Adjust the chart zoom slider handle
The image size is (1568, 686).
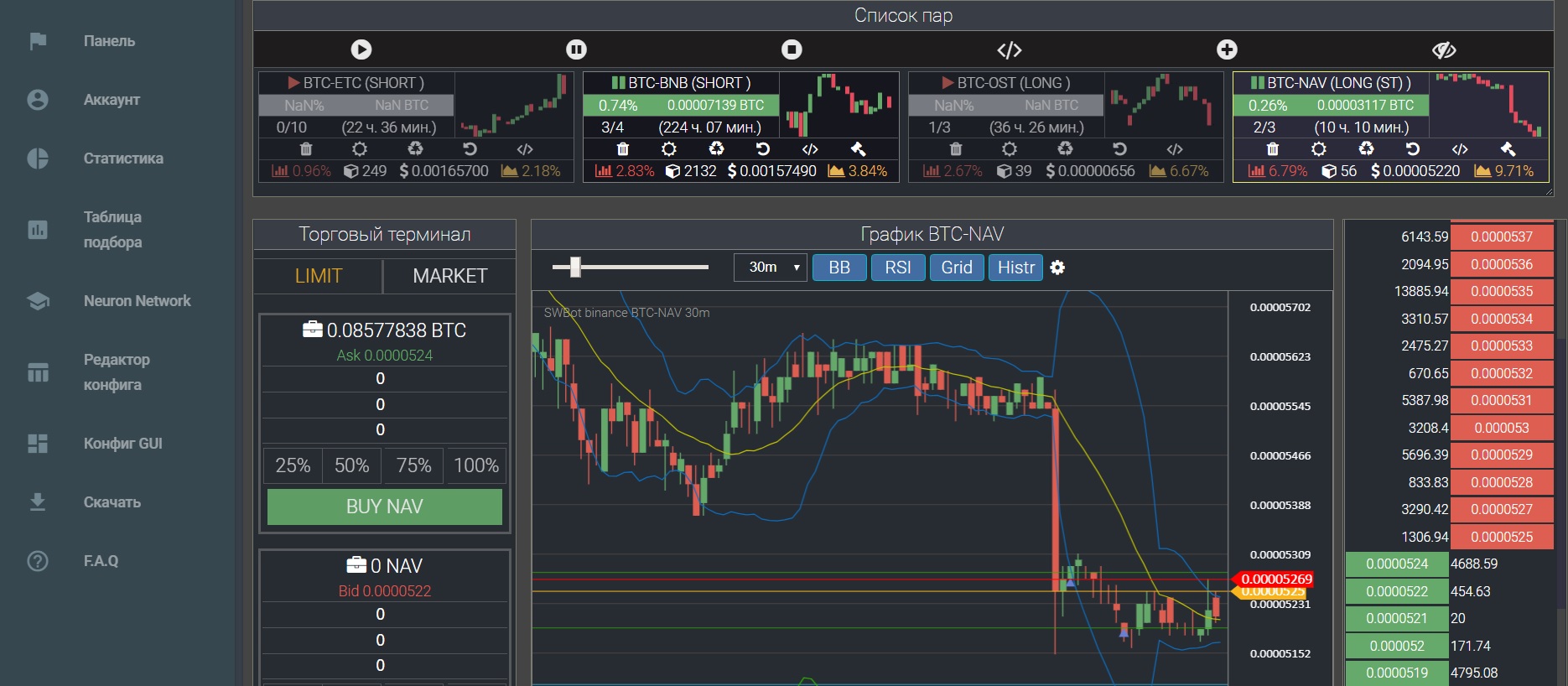pyautogui.click(x=575, y=268)
